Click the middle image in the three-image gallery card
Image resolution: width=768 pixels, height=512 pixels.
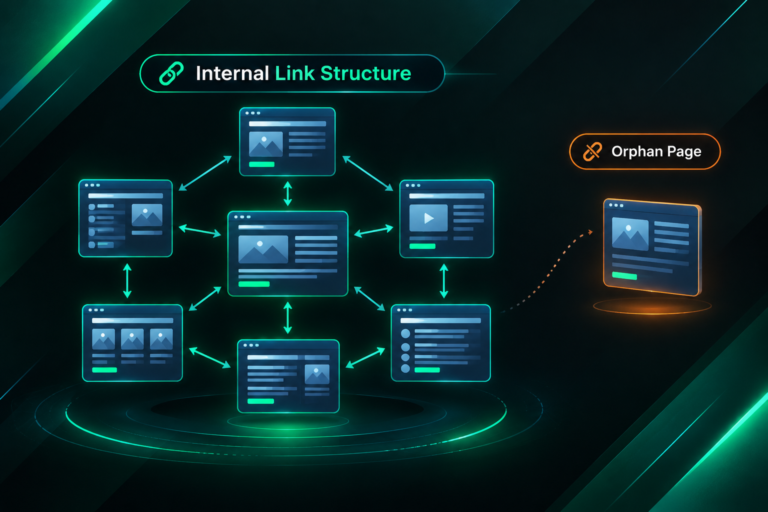[132, 339]
